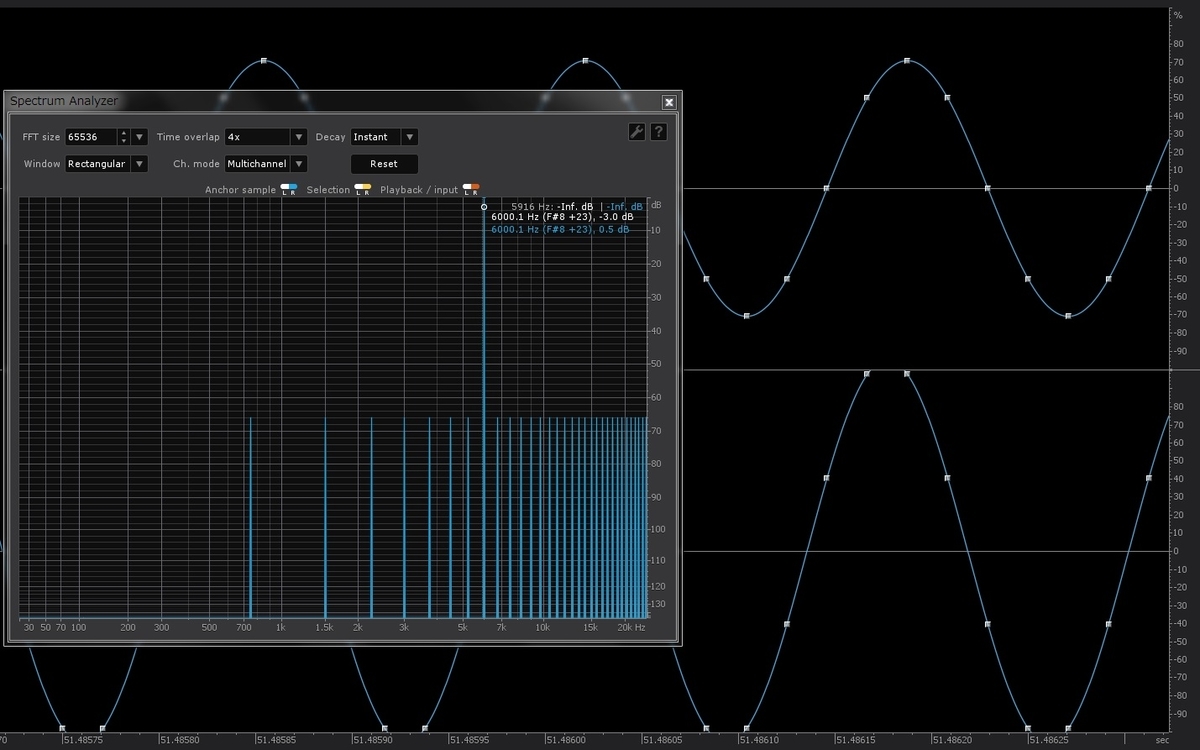Viewport: 1200px width, 750px height.
Task: Open the Time overlap 4x dropdown
Action: tap(265, 137)
